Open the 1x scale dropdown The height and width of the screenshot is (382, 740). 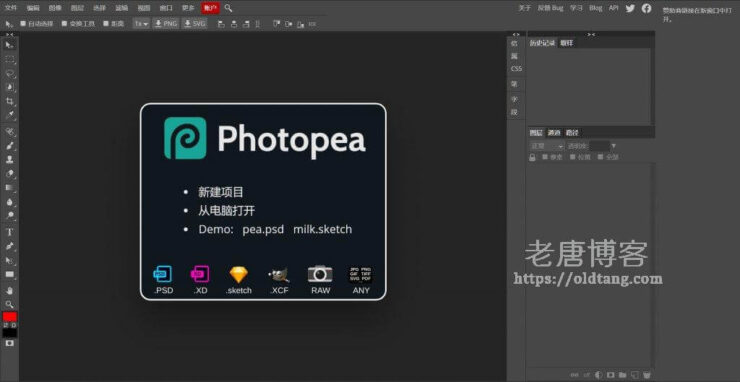click(141, 23)
